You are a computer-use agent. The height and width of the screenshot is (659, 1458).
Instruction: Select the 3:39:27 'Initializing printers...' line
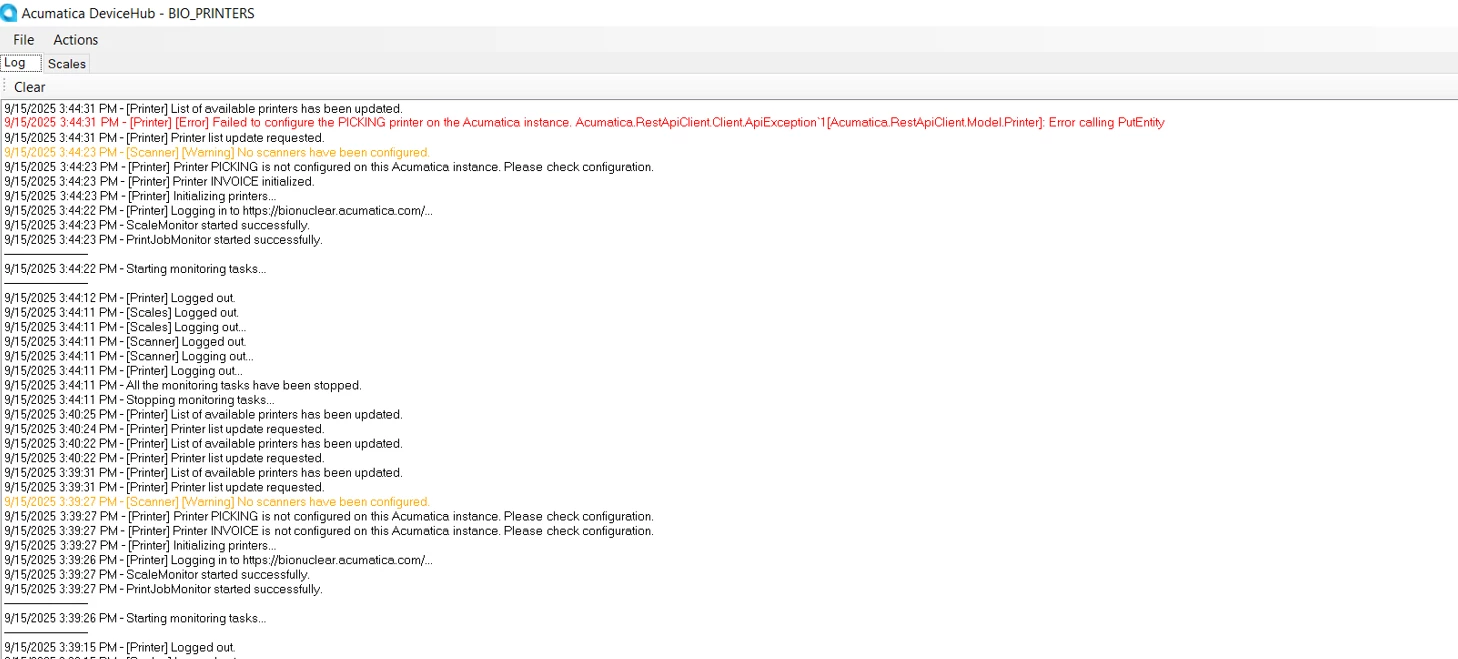pyautogui.click(x=140, y=546)
